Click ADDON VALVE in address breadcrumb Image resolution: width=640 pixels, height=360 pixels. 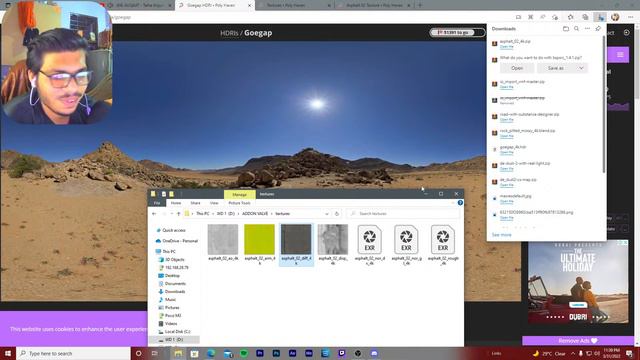tap(255, 214)
